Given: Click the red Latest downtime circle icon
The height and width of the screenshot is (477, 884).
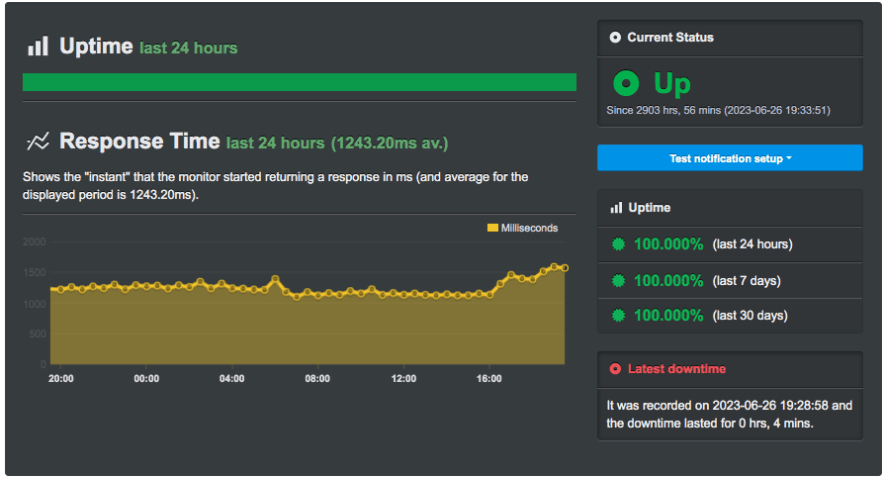Looking at the screenshot, I should pyautogui.click(x=615, y=369).
